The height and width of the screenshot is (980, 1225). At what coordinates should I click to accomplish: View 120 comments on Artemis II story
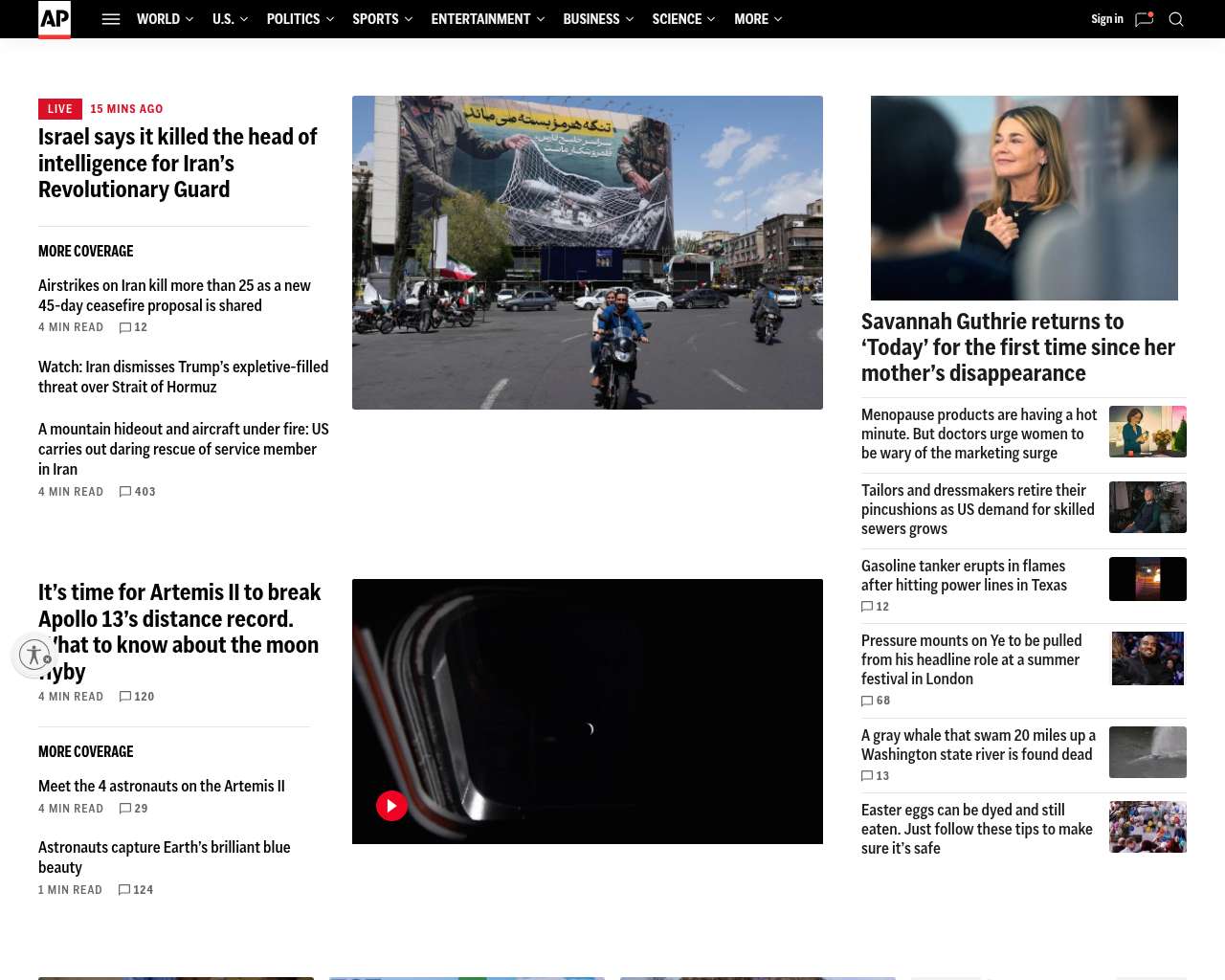137,697
